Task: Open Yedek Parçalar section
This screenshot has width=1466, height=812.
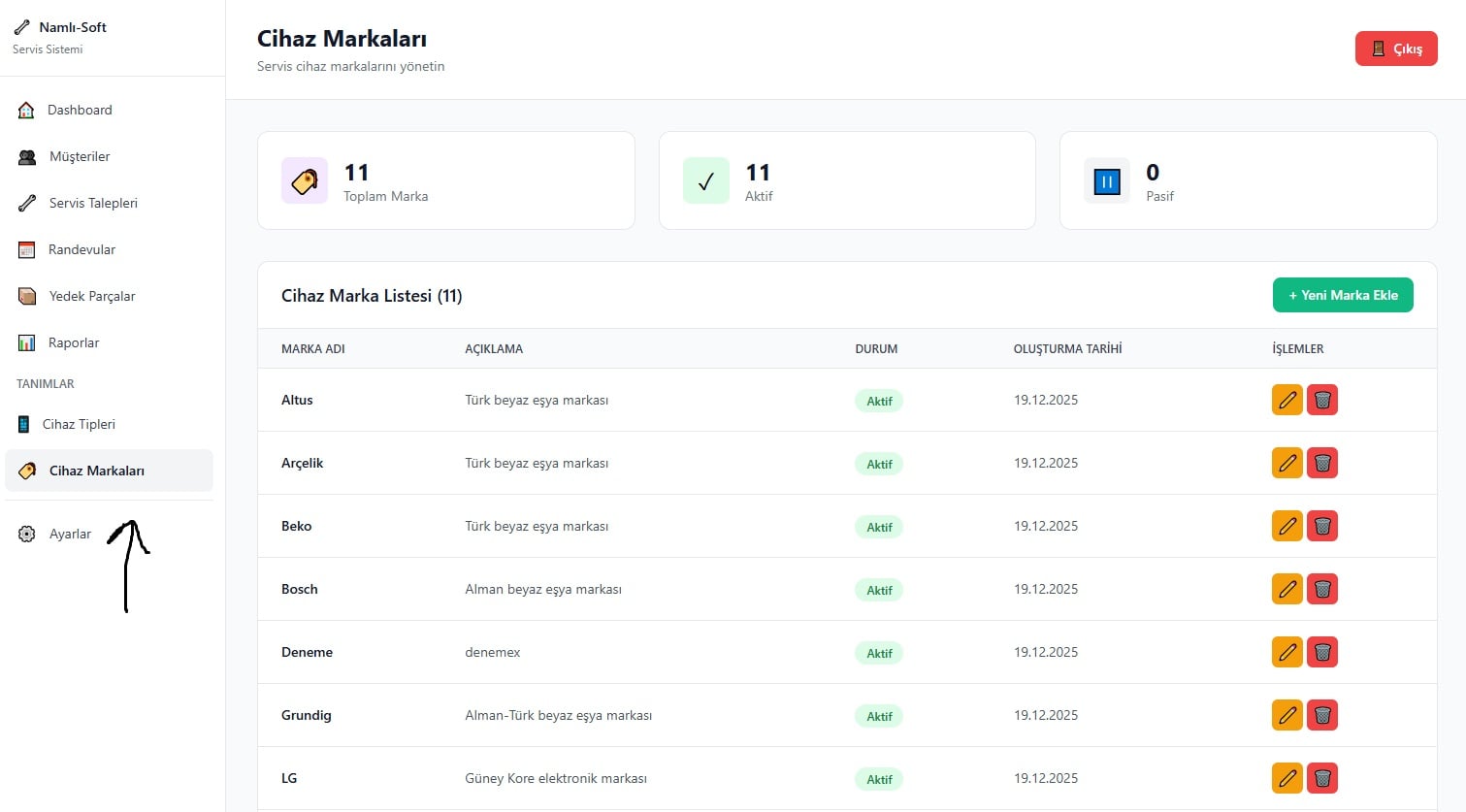Action: [x=109, y=296]
